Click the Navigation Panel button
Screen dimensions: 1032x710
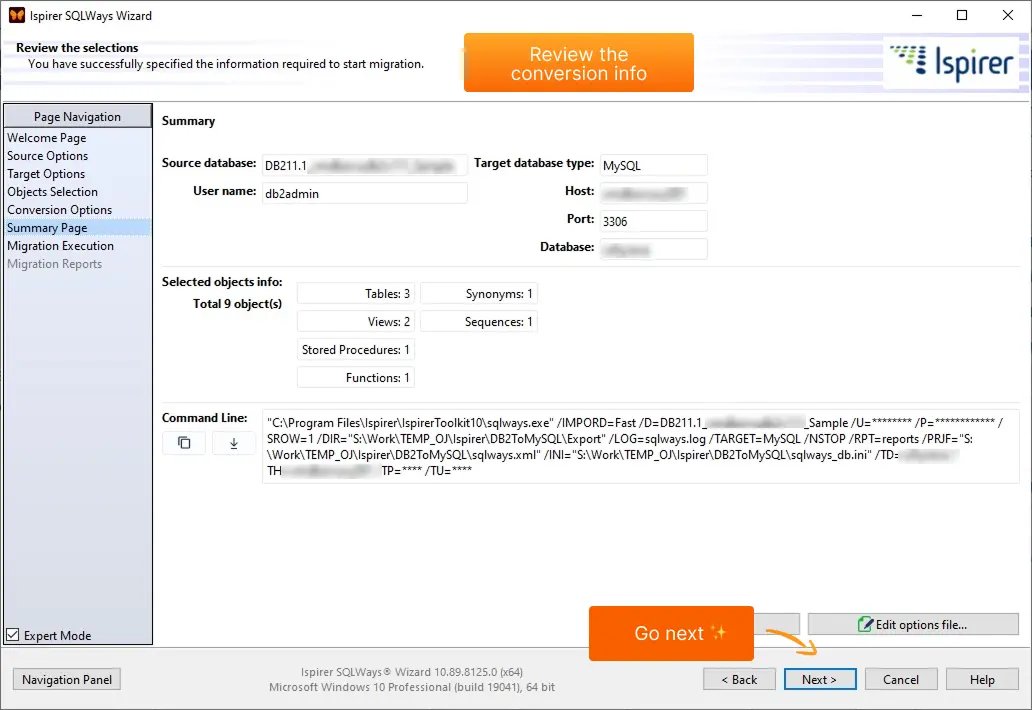[67, 679]
